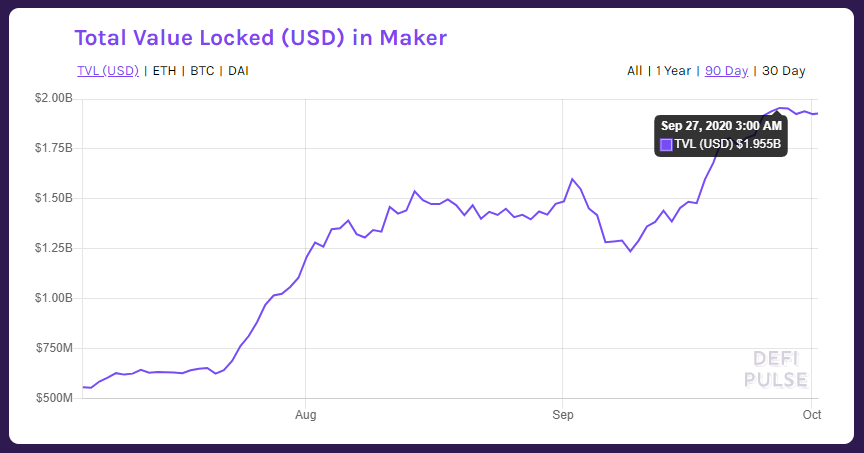Click the $1.50B y-axis label
This screenshot has width=864, height=453.
(x=52, y=198)
